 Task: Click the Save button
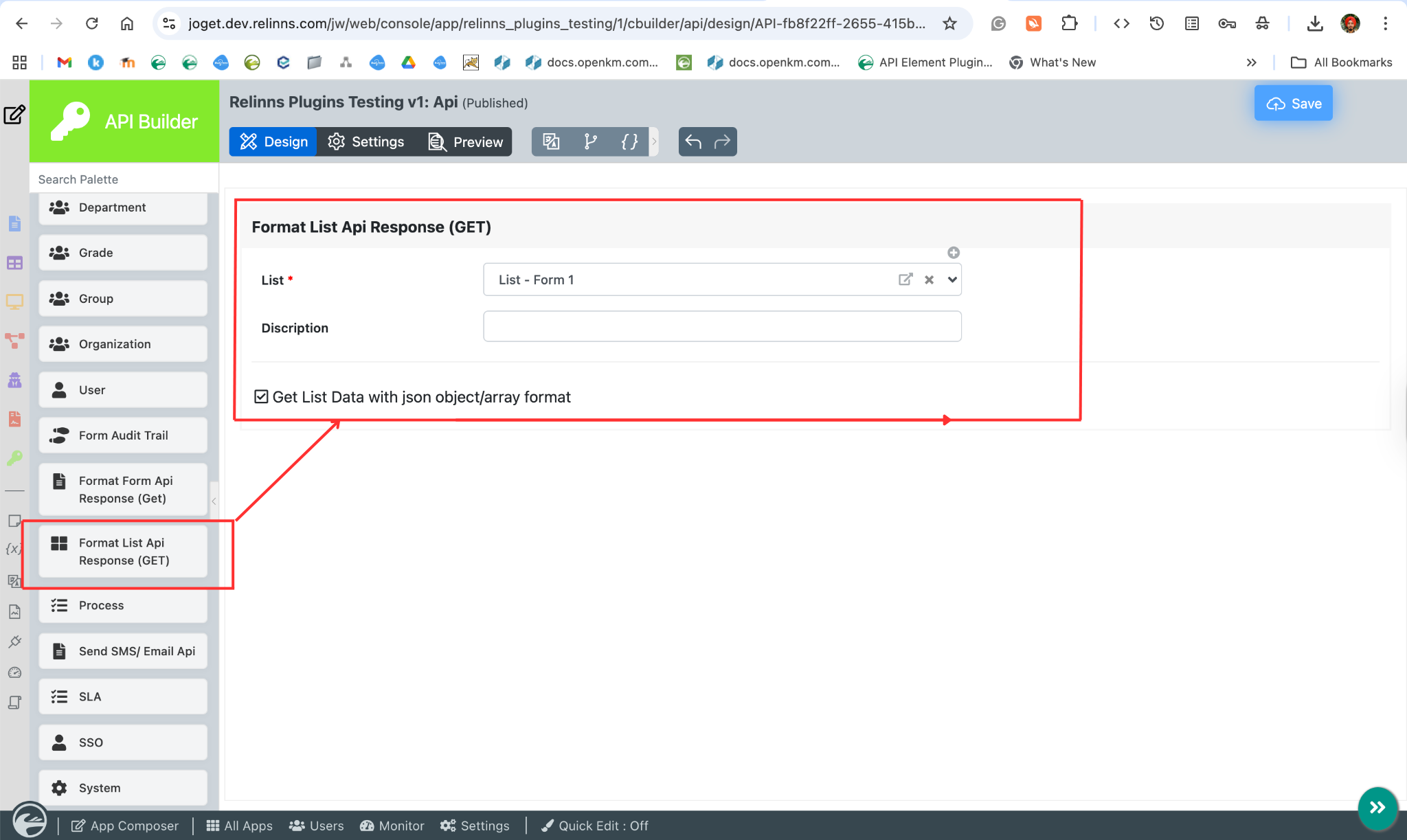click(1293, 103)
